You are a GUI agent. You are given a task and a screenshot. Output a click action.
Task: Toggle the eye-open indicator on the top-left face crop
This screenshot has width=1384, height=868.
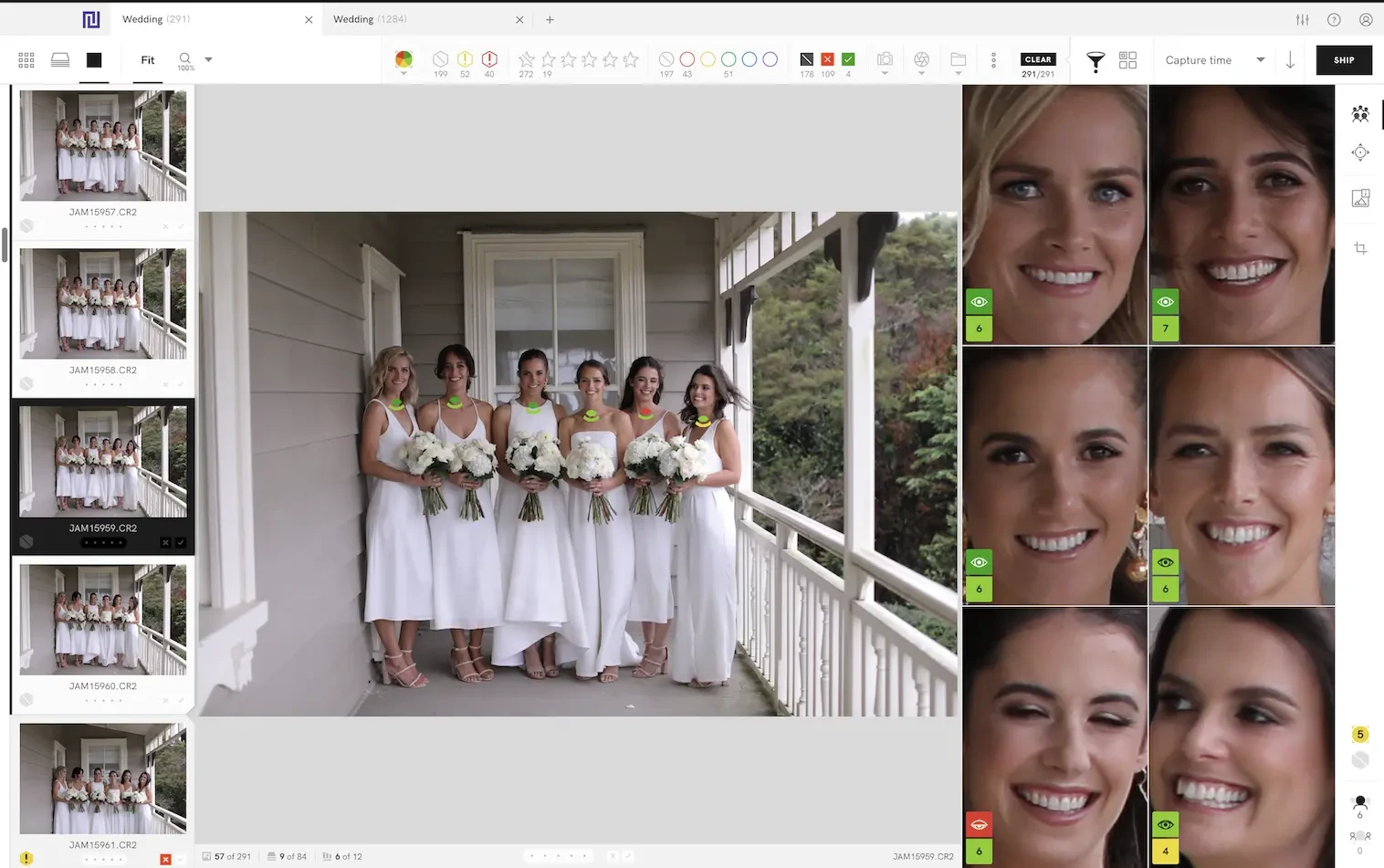[x=979, y=302]
